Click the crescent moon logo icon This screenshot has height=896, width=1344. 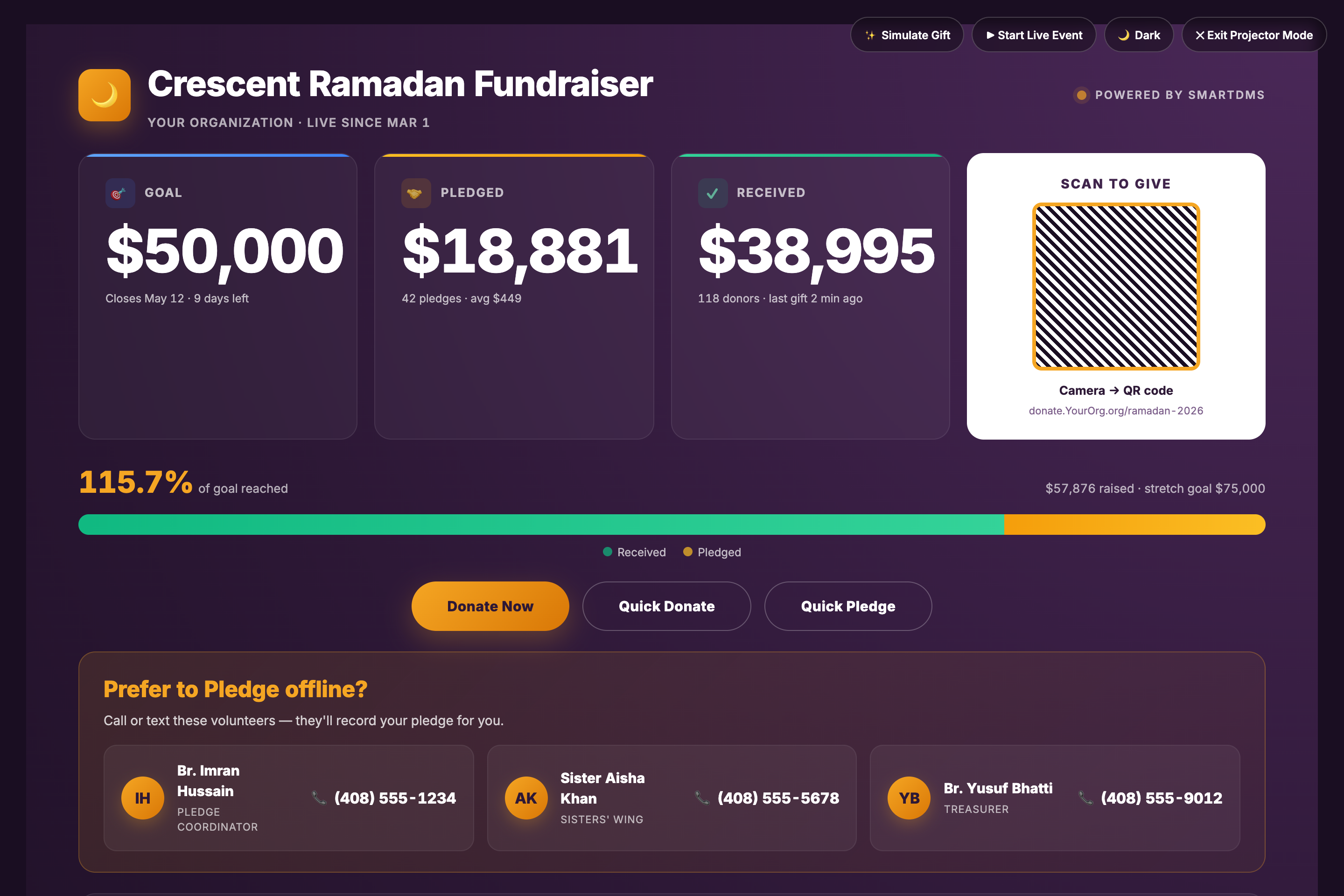[x=105, y=95]
